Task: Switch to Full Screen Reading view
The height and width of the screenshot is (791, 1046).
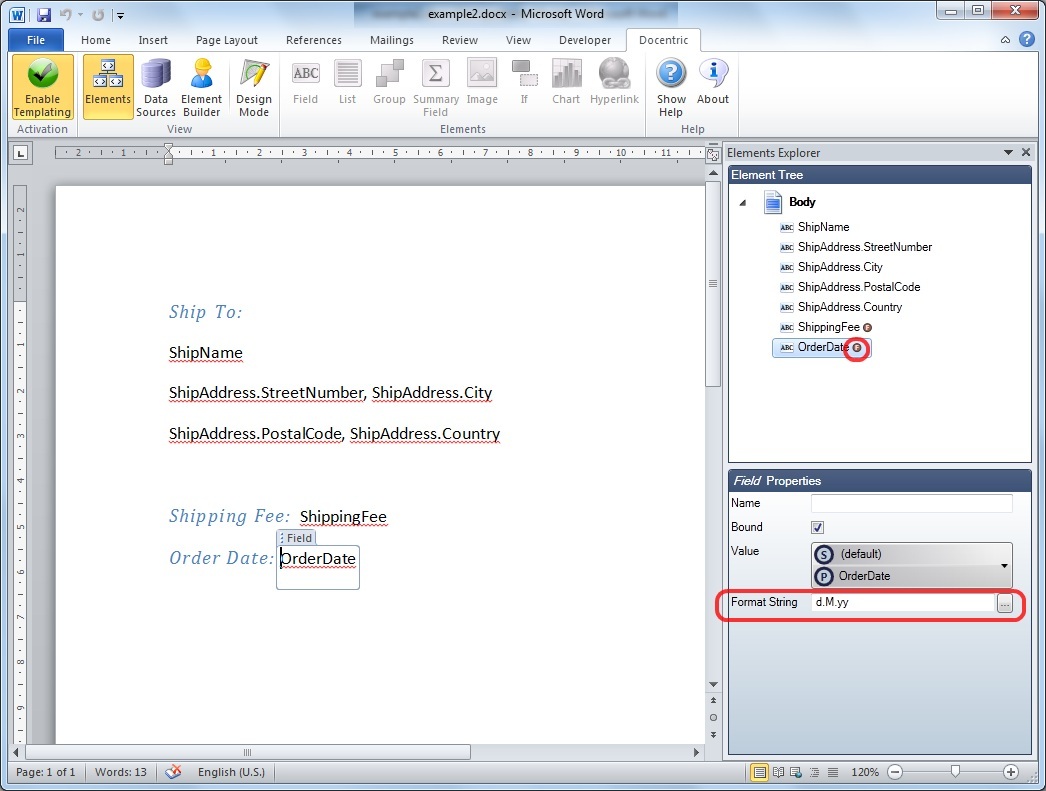Action: 778,772
